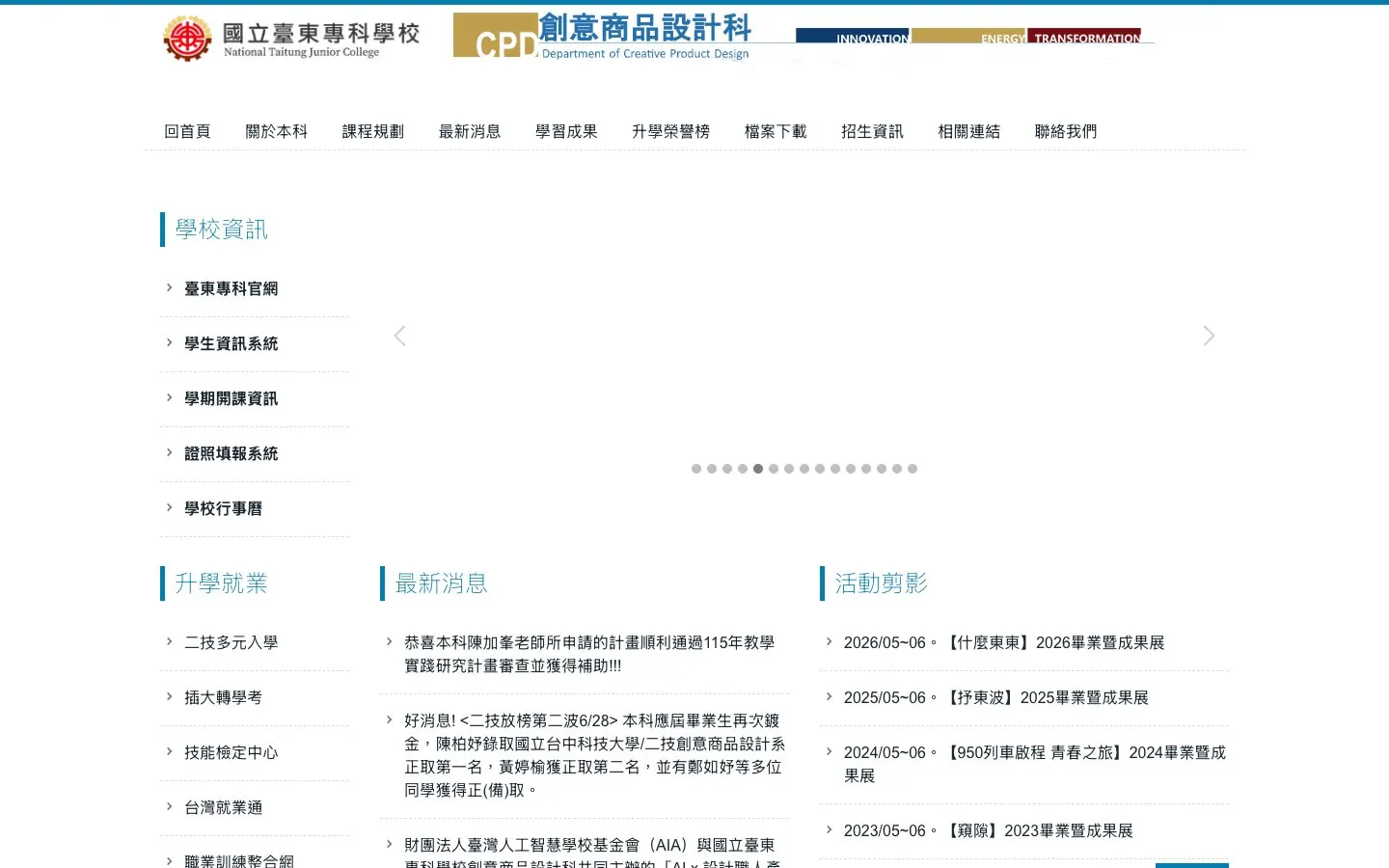The width and height of the screenshot is (1389, 868).
Task: Open 學生資訊系統 link
Action: click(231, 343)
